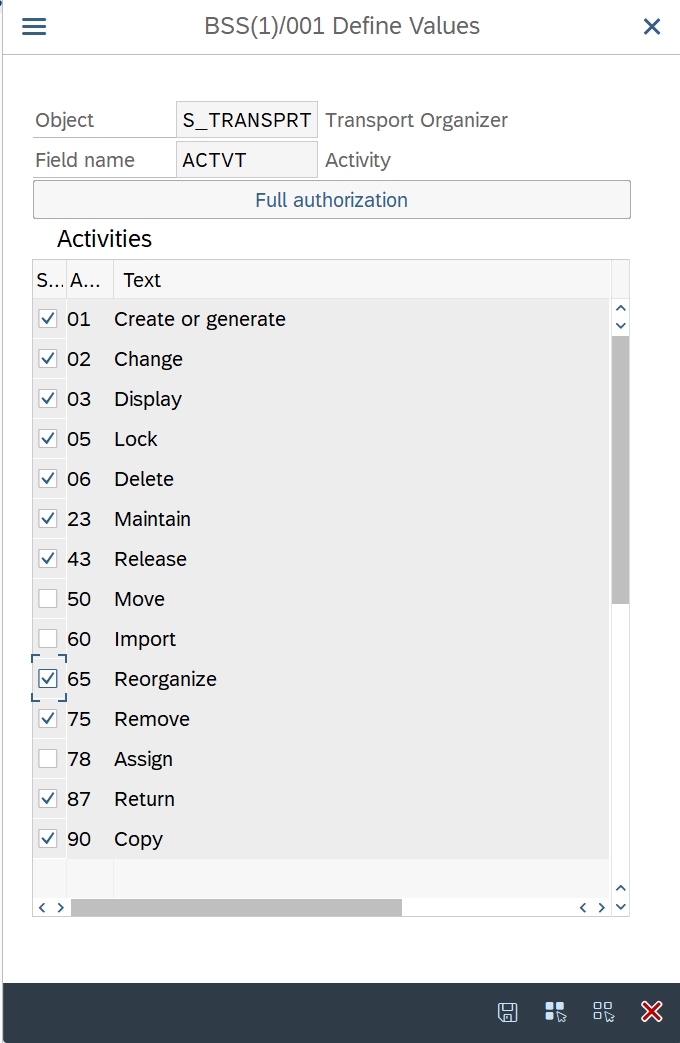Click the Text column header
Viewport: 680px width, 1043px height.
click(142, 280)
